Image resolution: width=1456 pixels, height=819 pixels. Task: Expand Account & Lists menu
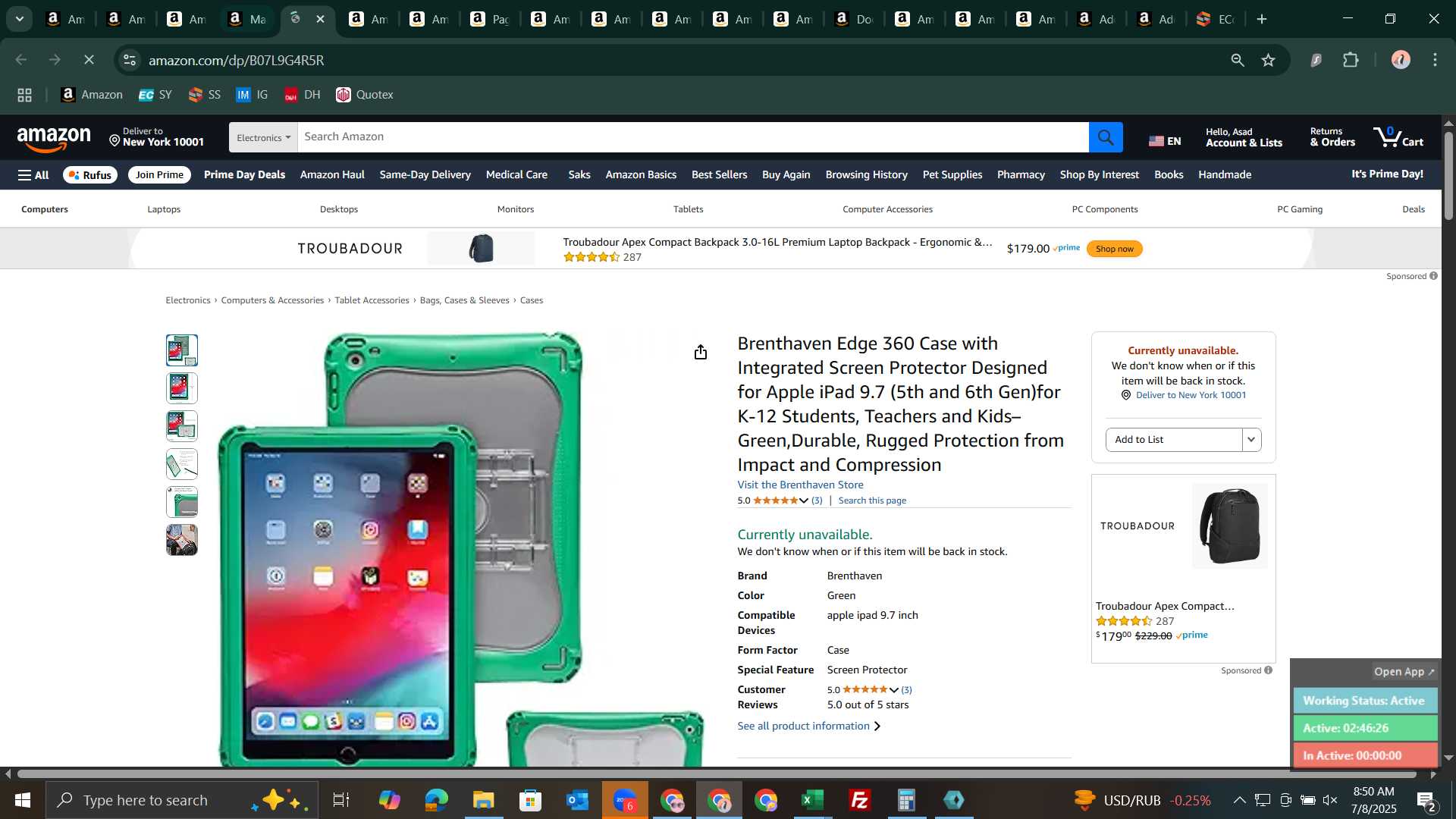(1244, 137)
